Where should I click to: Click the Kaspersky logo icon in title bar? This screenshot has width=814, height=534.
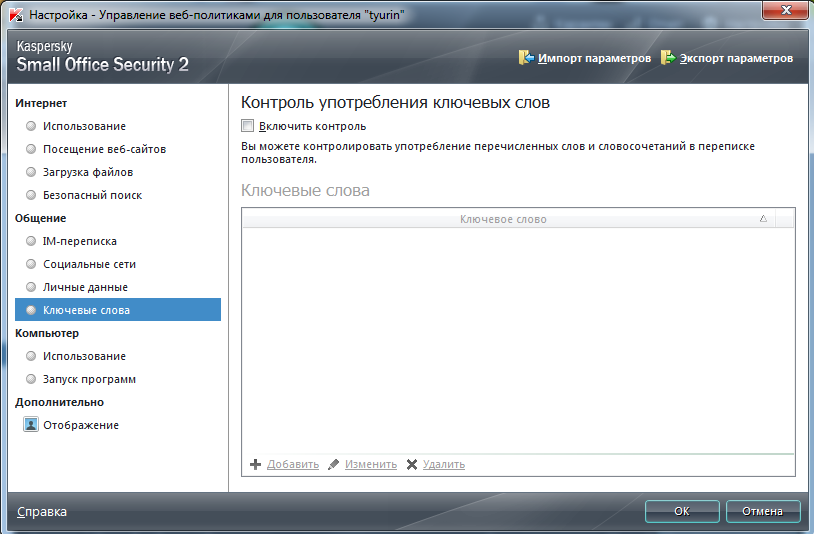click(x=16, y=15)
